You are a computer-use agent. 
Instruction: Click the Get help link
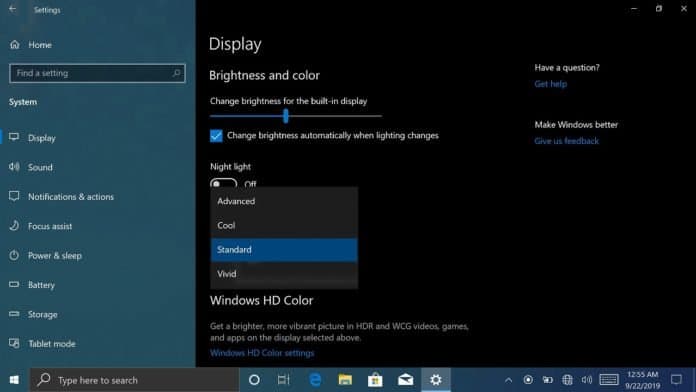(x=550, y=84)
